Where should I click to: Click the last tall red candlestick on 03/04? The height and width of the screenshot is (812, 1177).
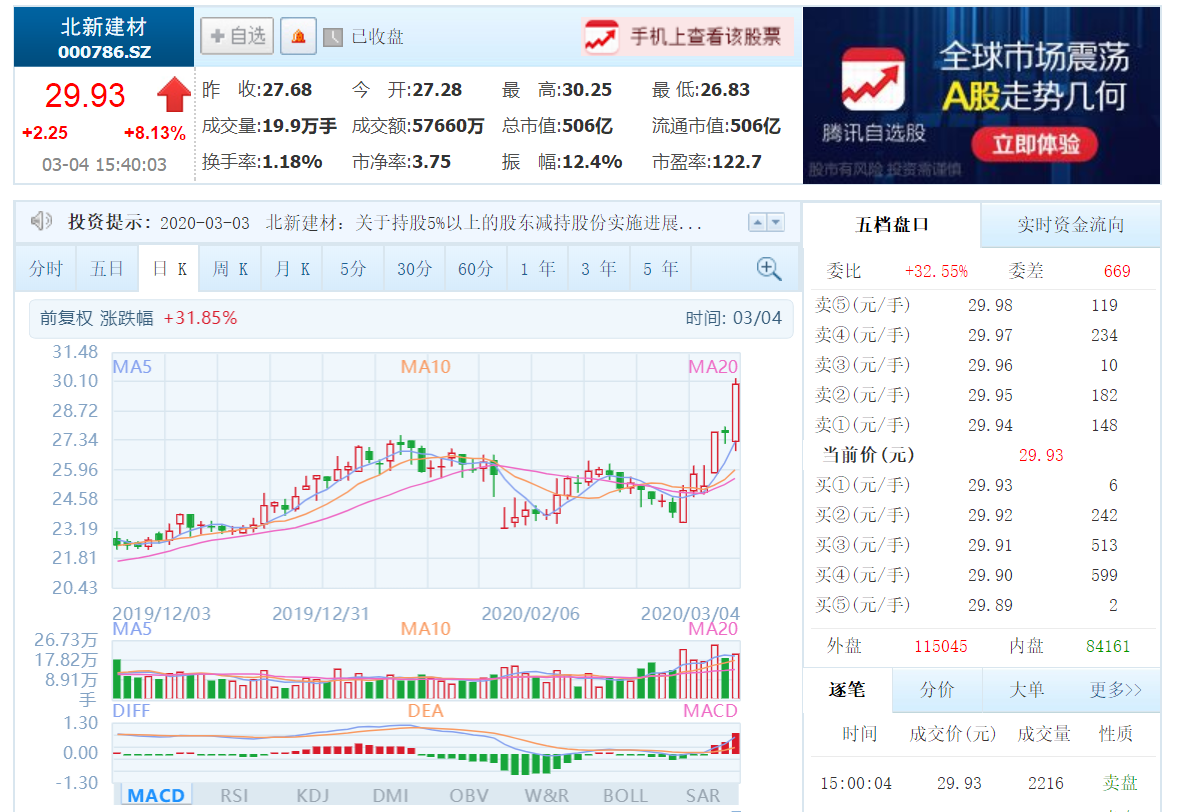click(736, 415)
